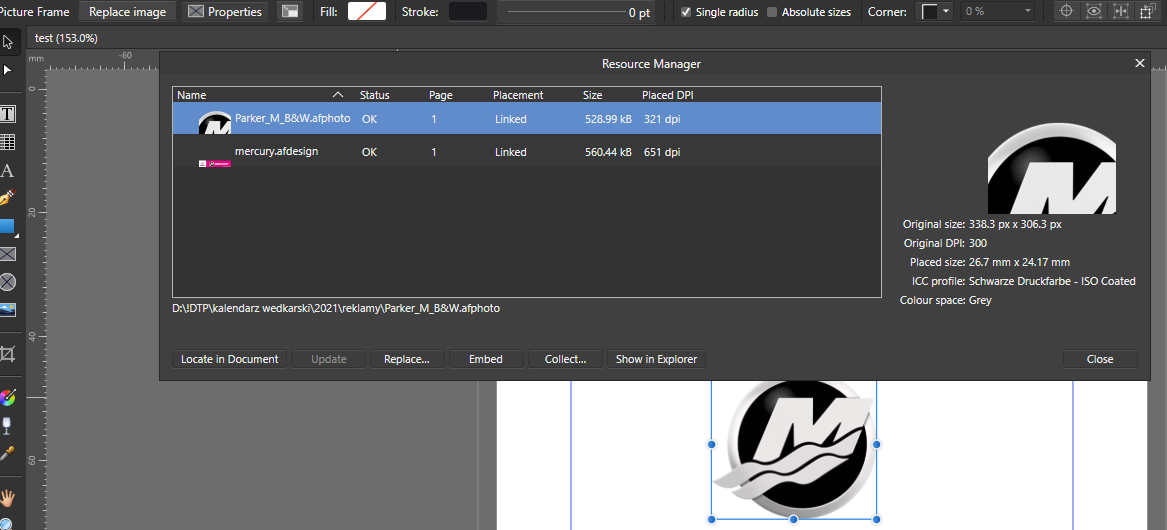The height and width of the screenshot is (530, 1167).
Task: Click the Size column header
Action: 592,95
